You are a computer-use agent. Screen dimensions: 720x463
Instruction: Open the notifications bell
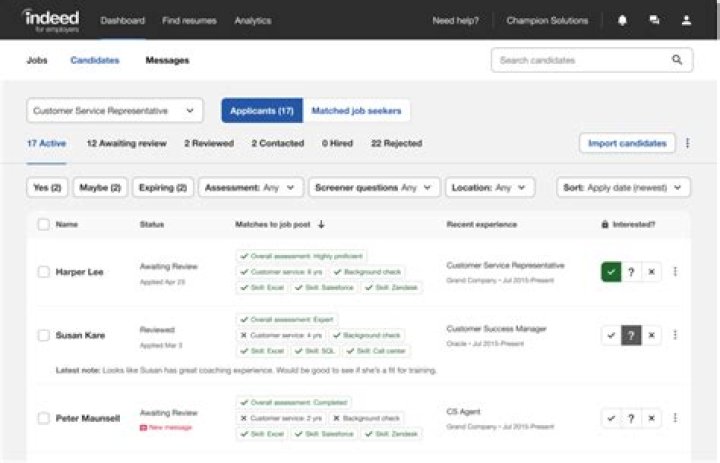[622, 20]
